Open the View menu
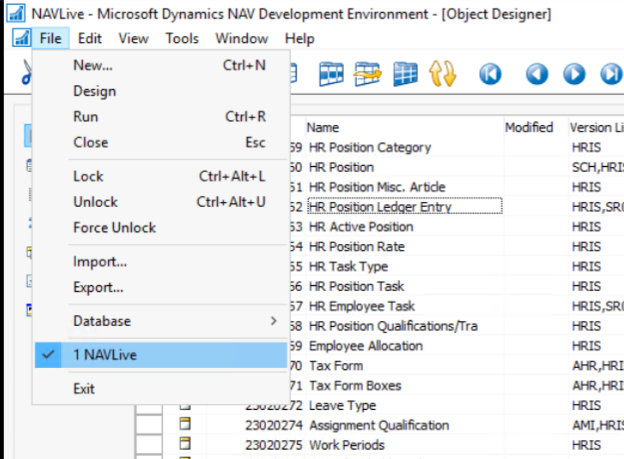The height and width of the screenshot is (459, 624). [x=133, y=38]
